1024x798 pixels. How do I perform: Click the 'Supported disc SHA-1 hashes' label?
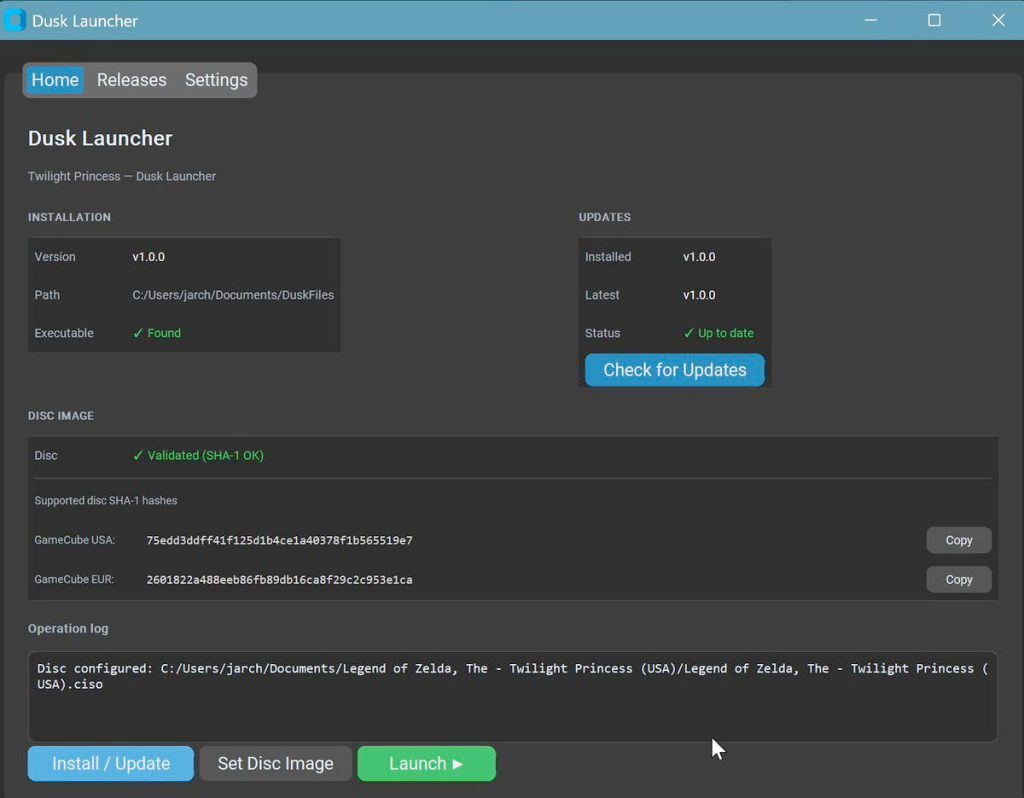[106, 500]
